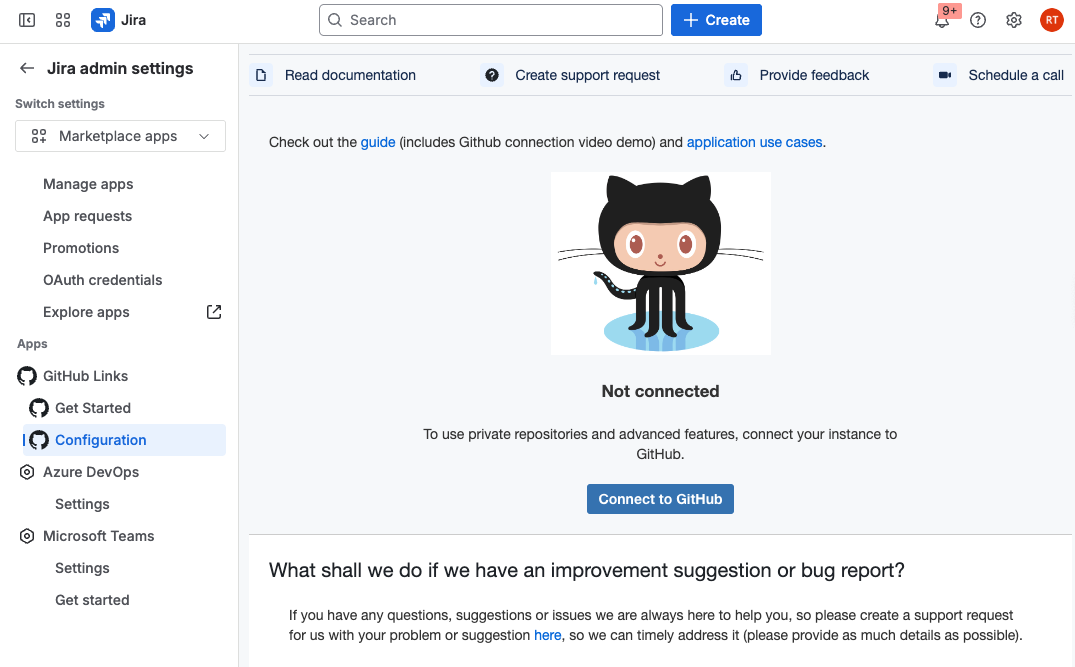The image size is (1075, 667).
Task: Open the help question mark icon
Action: [x=978, y=20]
